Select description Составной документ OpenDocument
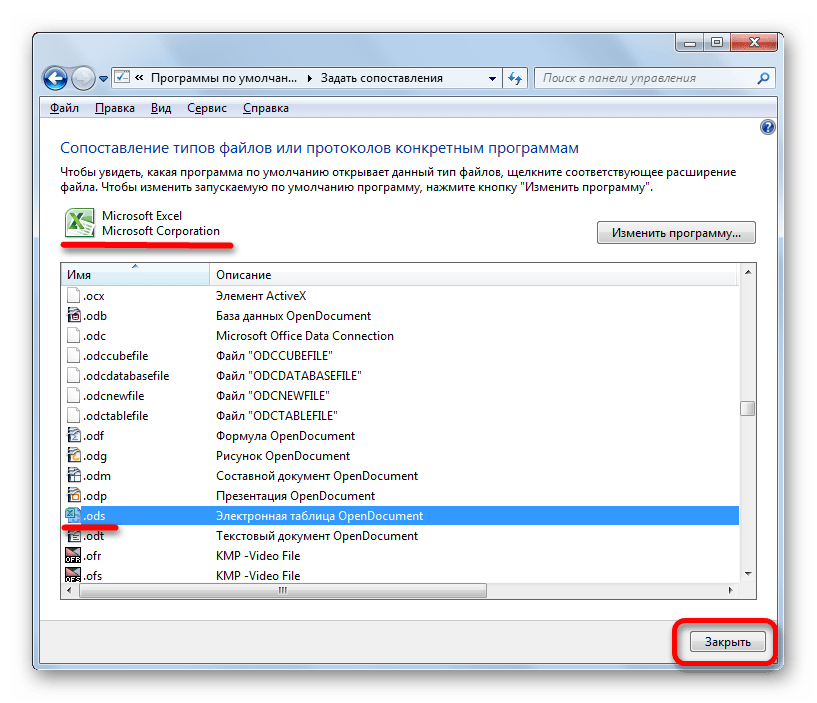 coord(317,476)
